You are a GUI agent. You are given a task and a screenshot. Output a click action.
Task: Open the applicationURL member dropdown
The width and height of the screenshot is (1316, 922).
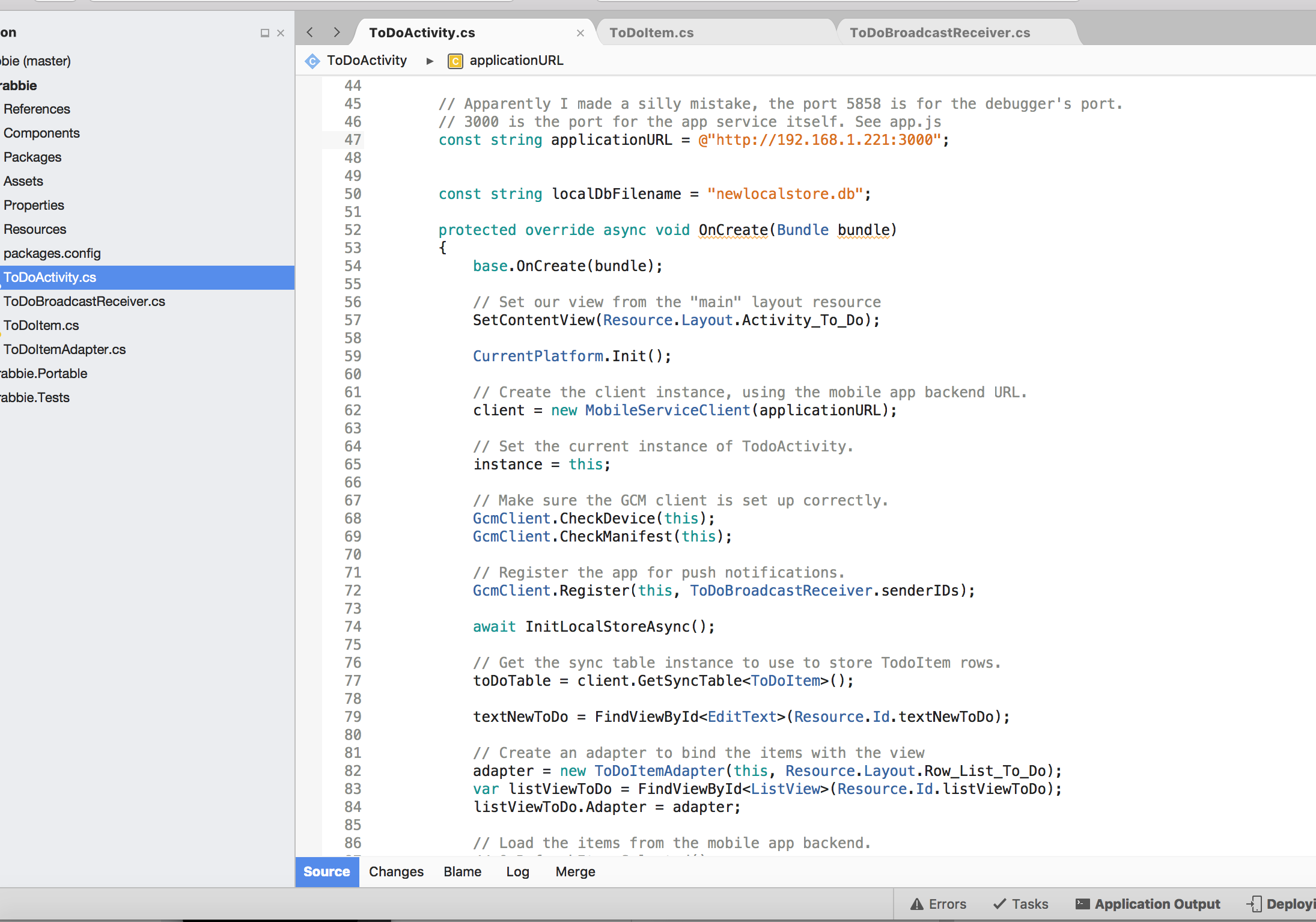[x=516, y=61]
